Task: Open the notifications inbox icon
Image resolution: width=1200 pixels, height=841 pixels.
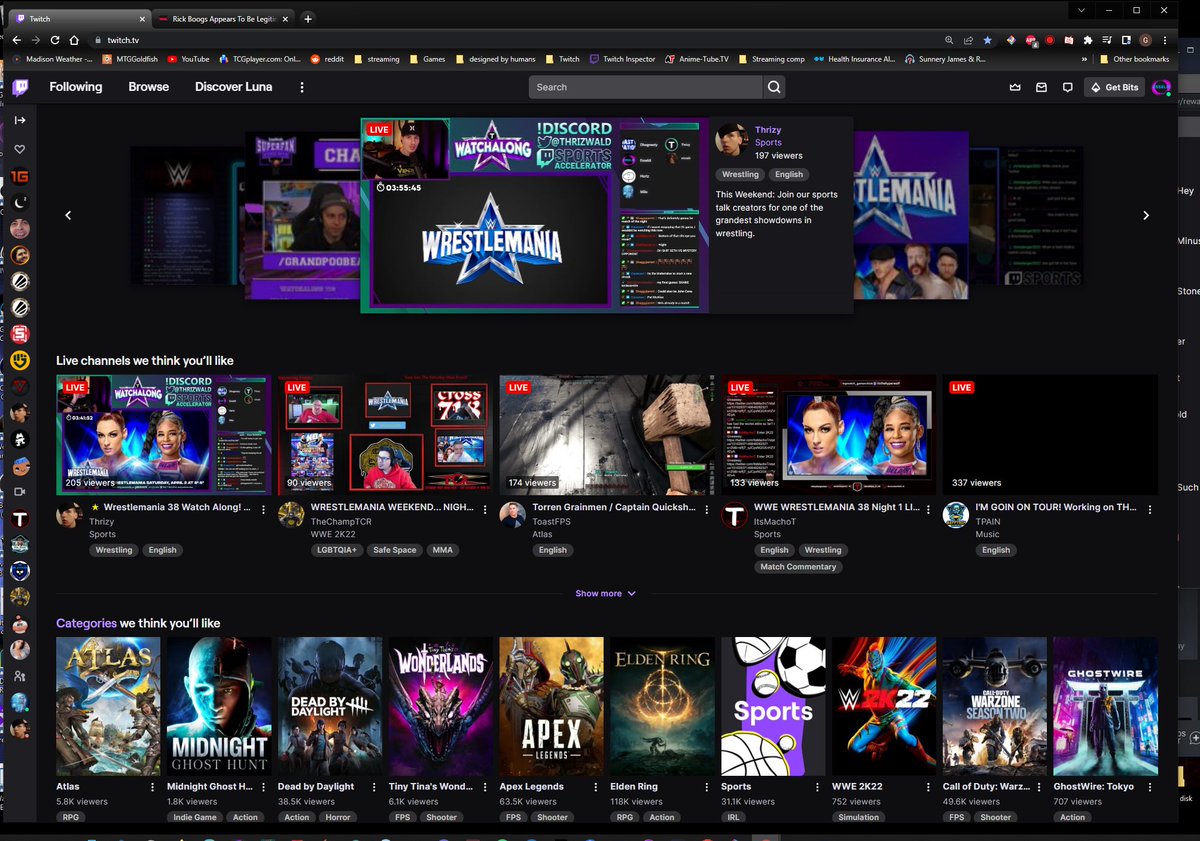Action: pyautogui.click(x=1041, y=87)
